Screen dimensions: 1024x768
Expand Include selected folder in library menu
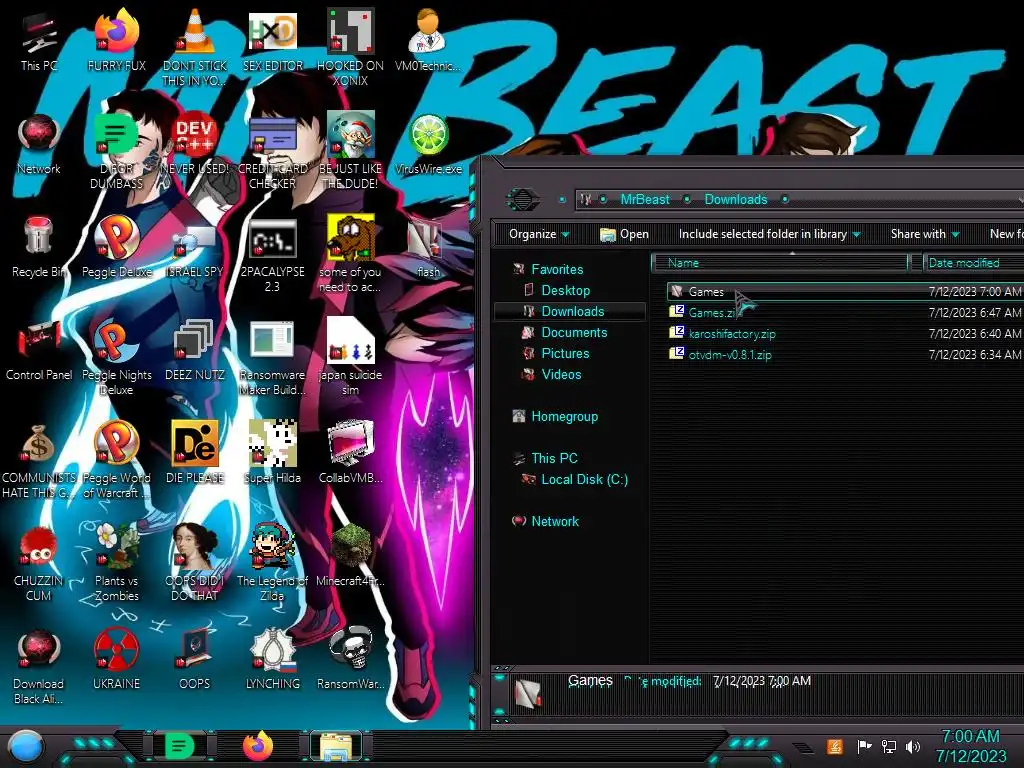click(769, 234)
